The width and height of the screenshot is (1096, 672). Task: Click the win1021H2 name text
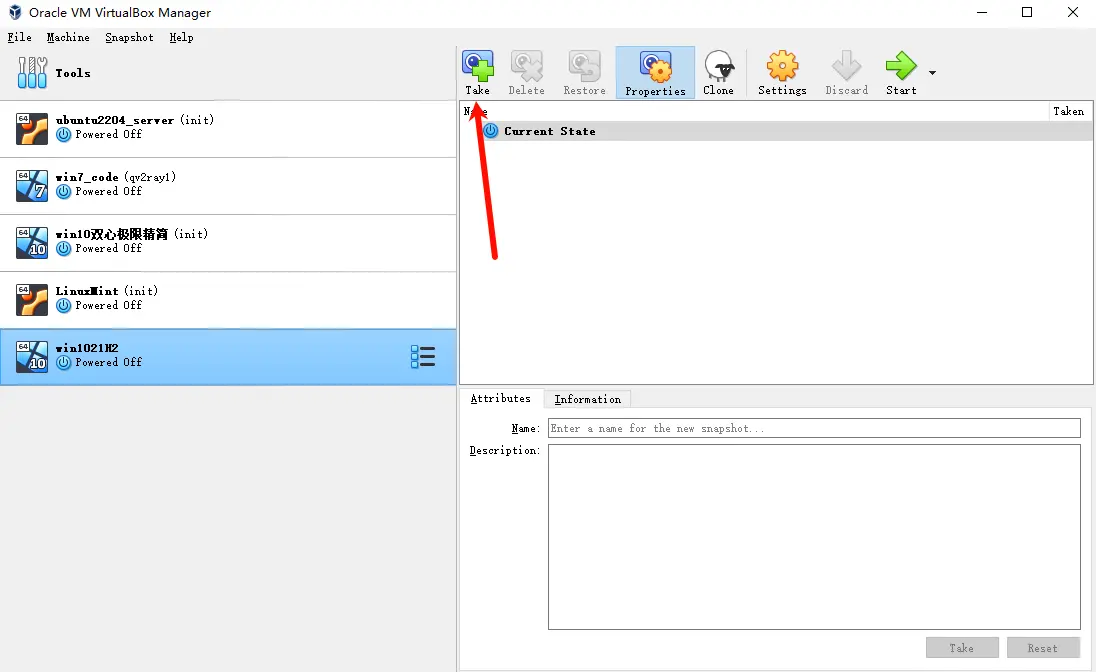(87, 348)
